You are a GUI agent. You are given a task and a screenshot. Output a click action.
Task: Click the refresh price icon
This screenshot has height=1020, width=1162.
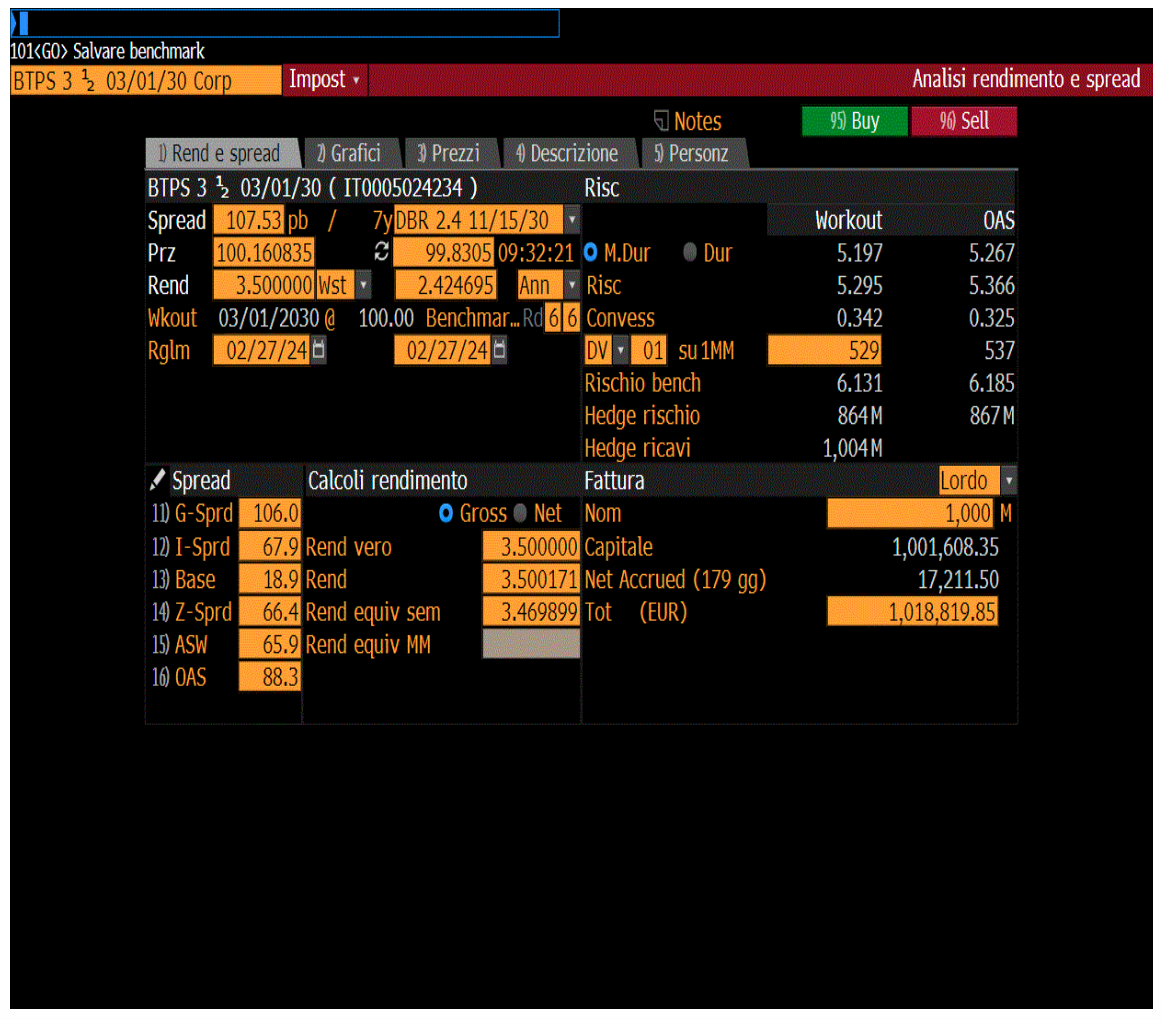coord(382,252)
